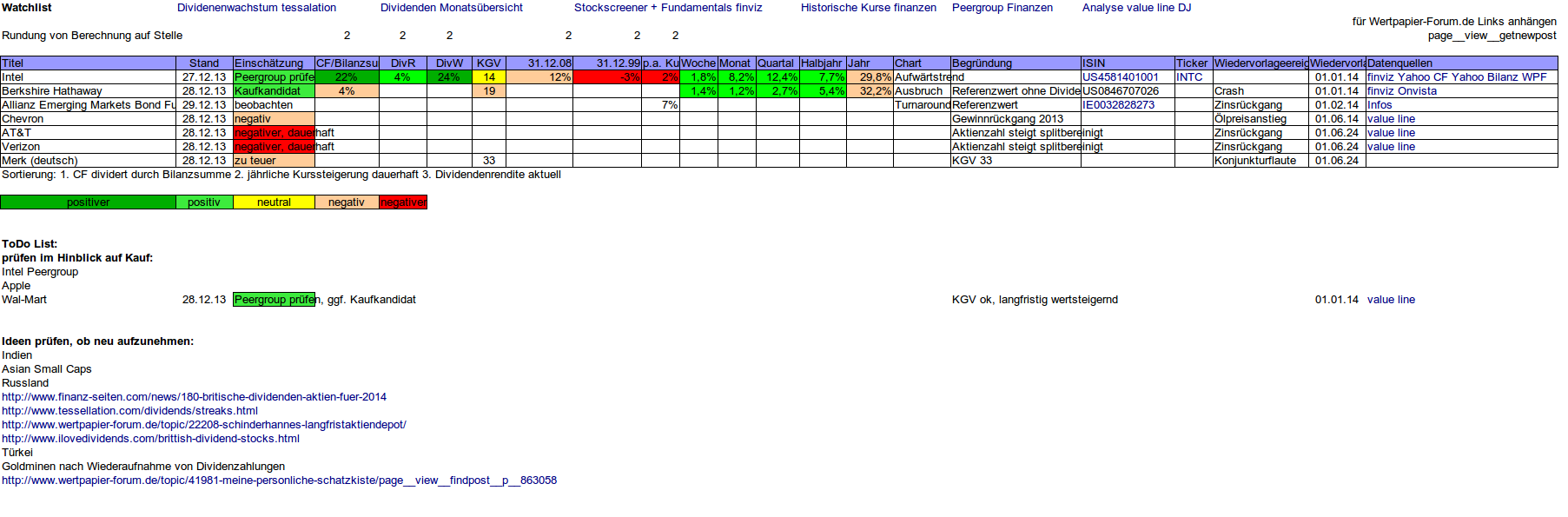This screenshot has width=1568, height=517.
Task: Select the Intel title cell
Action: pyautogui.click(x=88, y=77)
